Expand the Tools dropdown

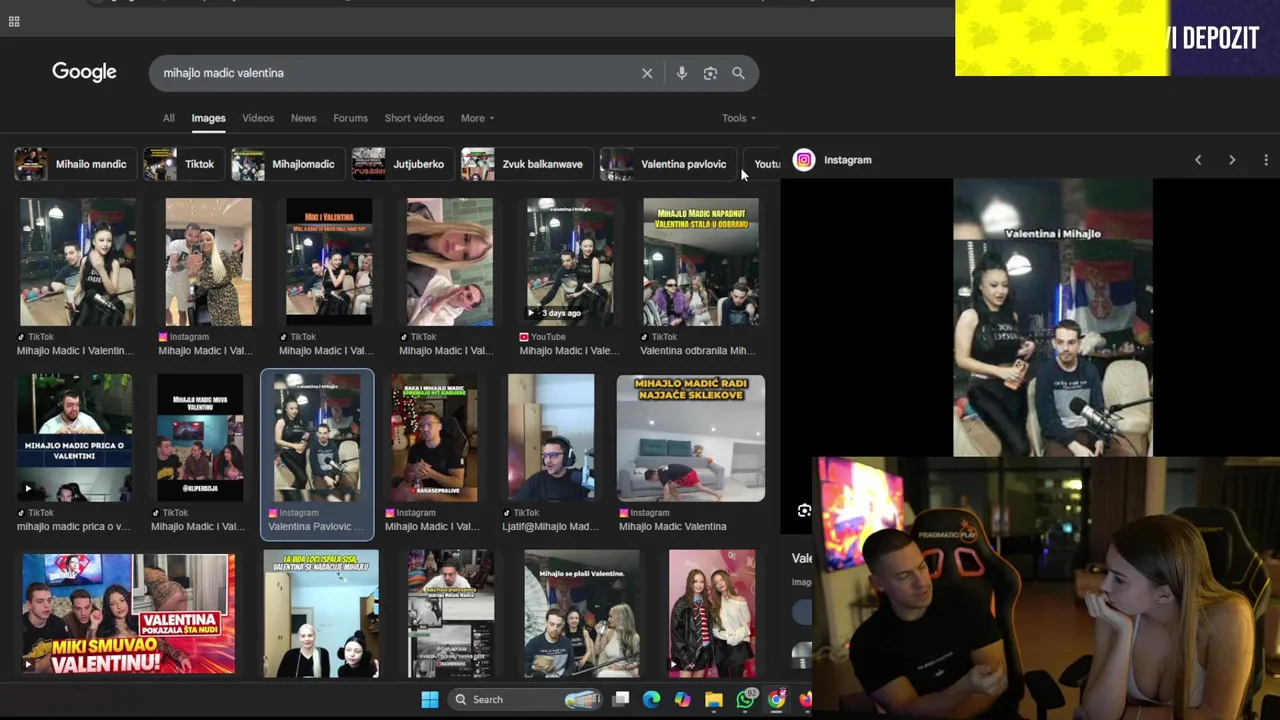pos(739,118)
